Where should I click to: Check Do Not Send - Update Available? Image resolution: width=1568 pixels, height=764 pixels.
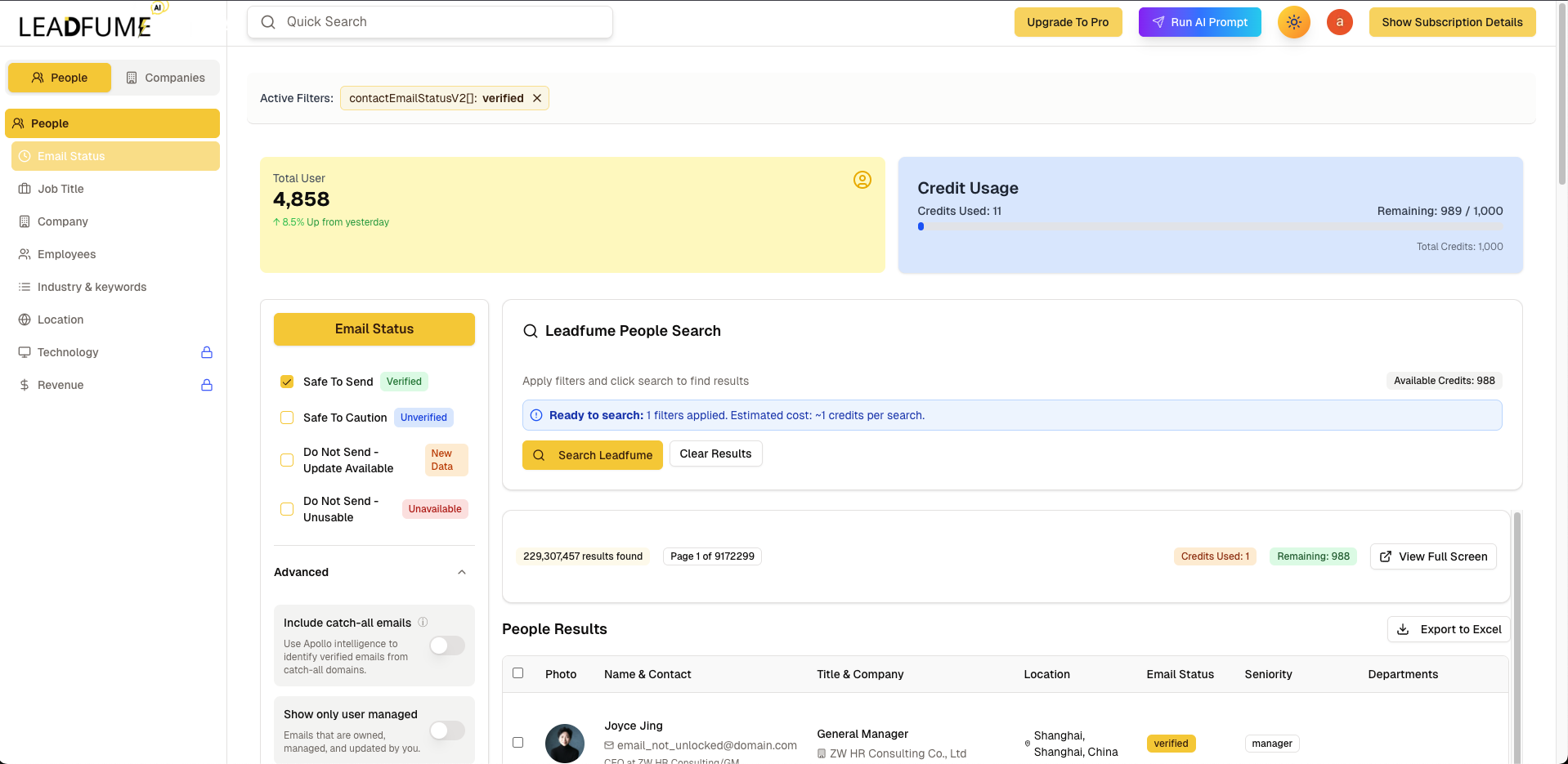coord(287,460)
